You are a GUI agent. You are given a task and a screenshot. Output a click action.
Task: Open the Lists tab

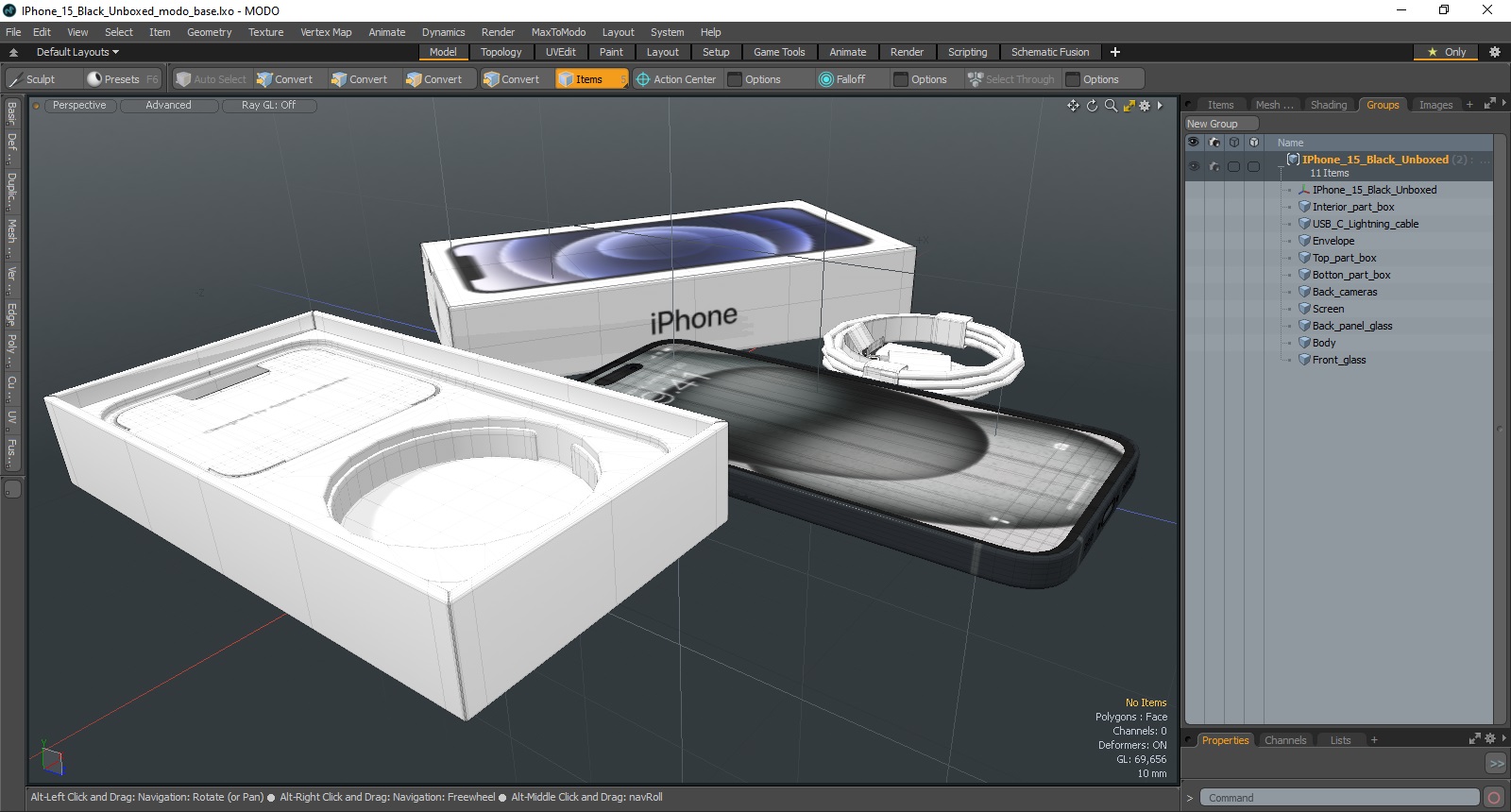click(x=1340, y=740)
